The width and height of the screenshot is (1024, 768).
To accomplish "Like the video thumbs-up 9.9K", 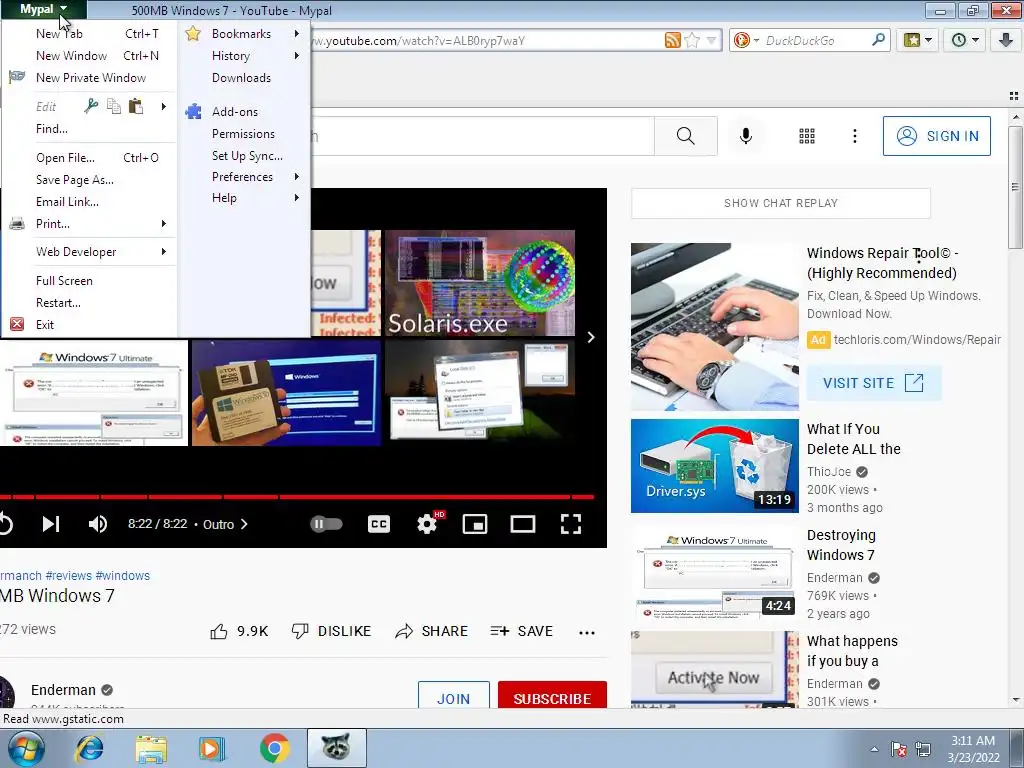I will (x=239, y=631).
